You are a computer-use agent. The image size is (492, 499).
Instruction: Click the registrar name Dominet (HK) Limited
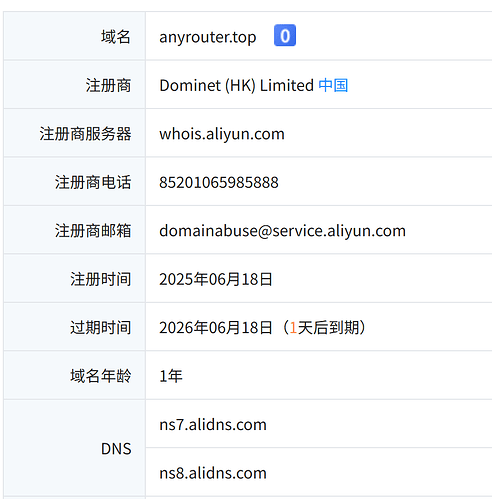(x=236, y=85)
